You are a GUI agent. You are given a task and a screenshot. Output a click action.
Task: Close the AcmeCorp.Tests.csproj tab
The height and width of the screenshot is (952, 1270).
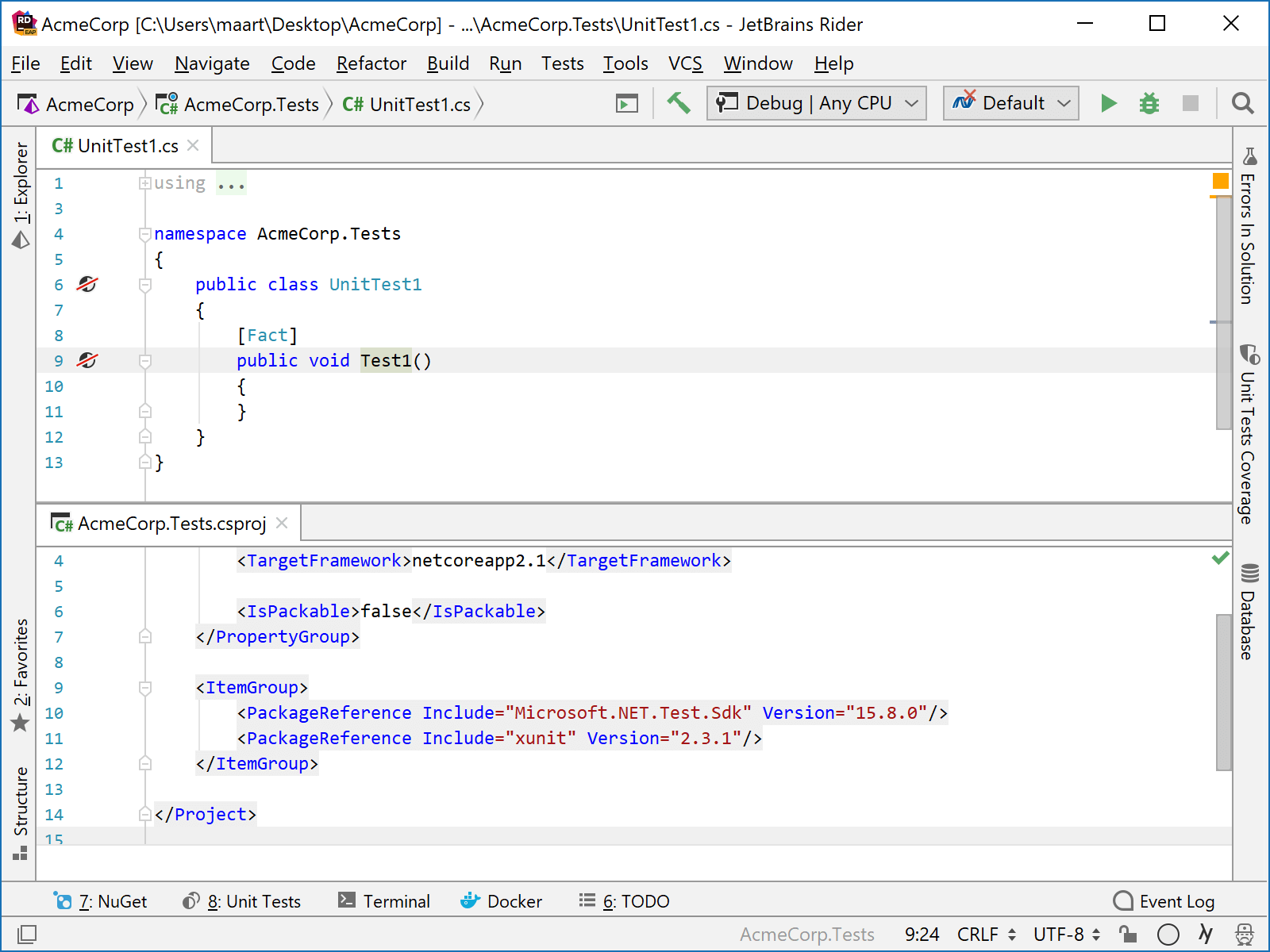(x=282, y=523)
